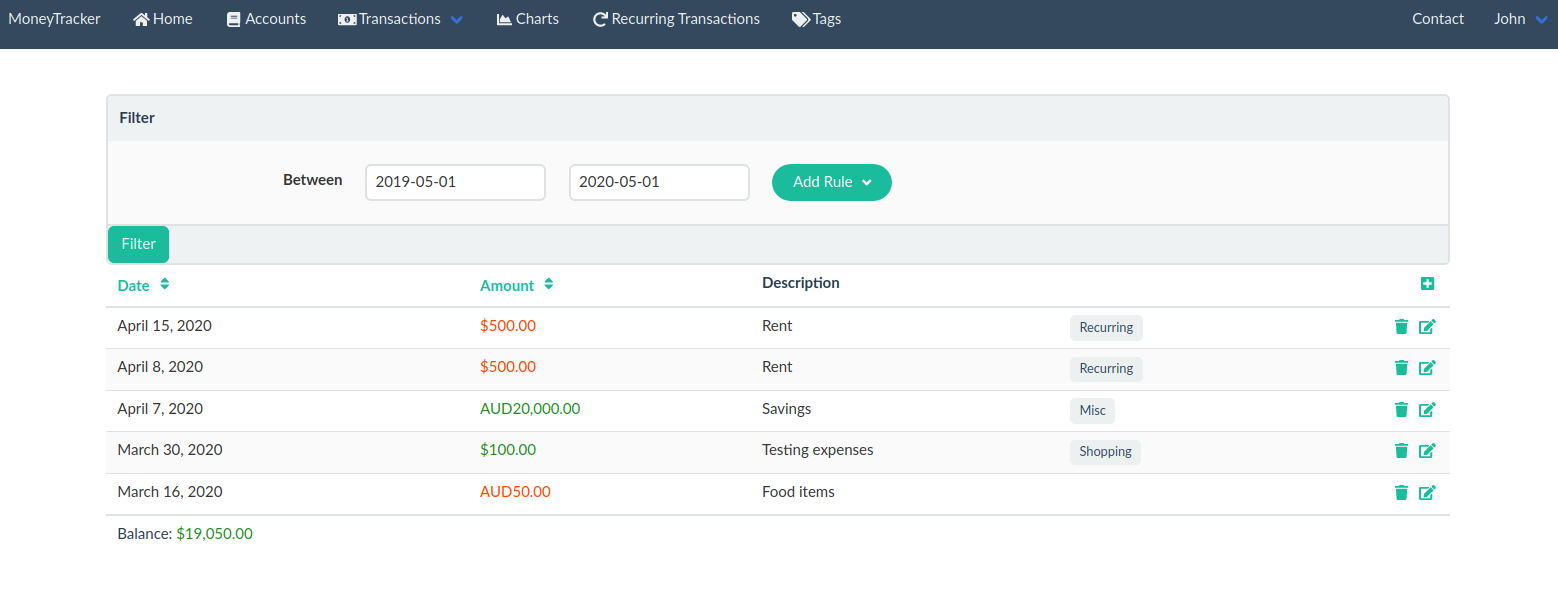Viewport: 1558px width, 592px height.
Task: Edit the Food items transaction
Action: 1427,492
